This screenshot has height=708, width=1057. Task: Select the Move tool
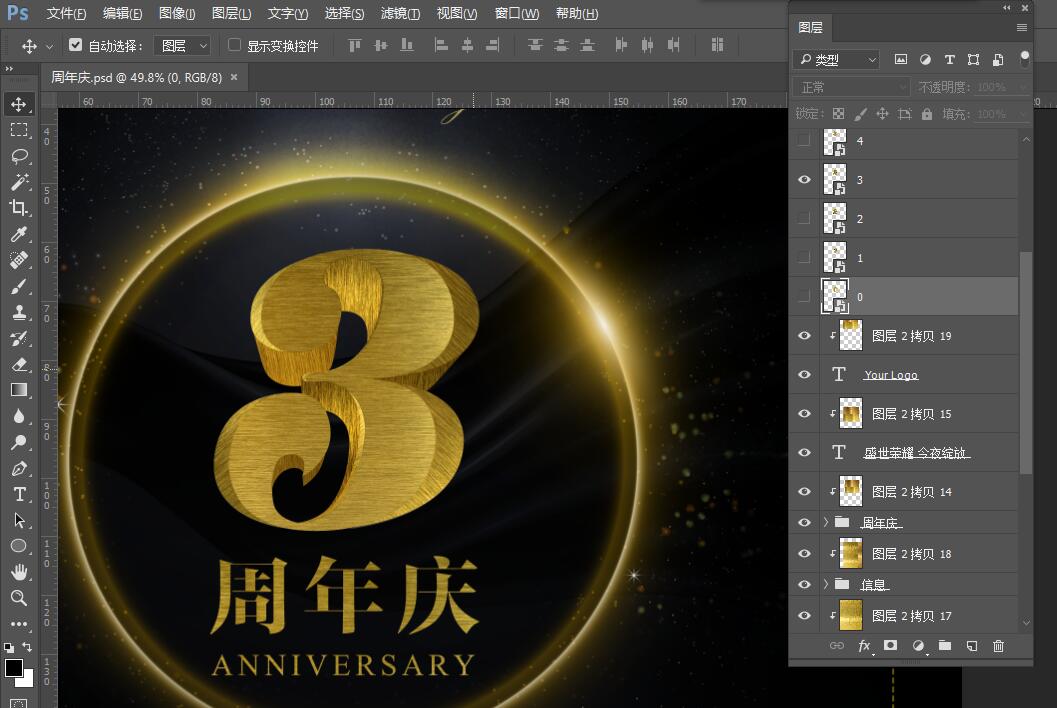[19, 104]
